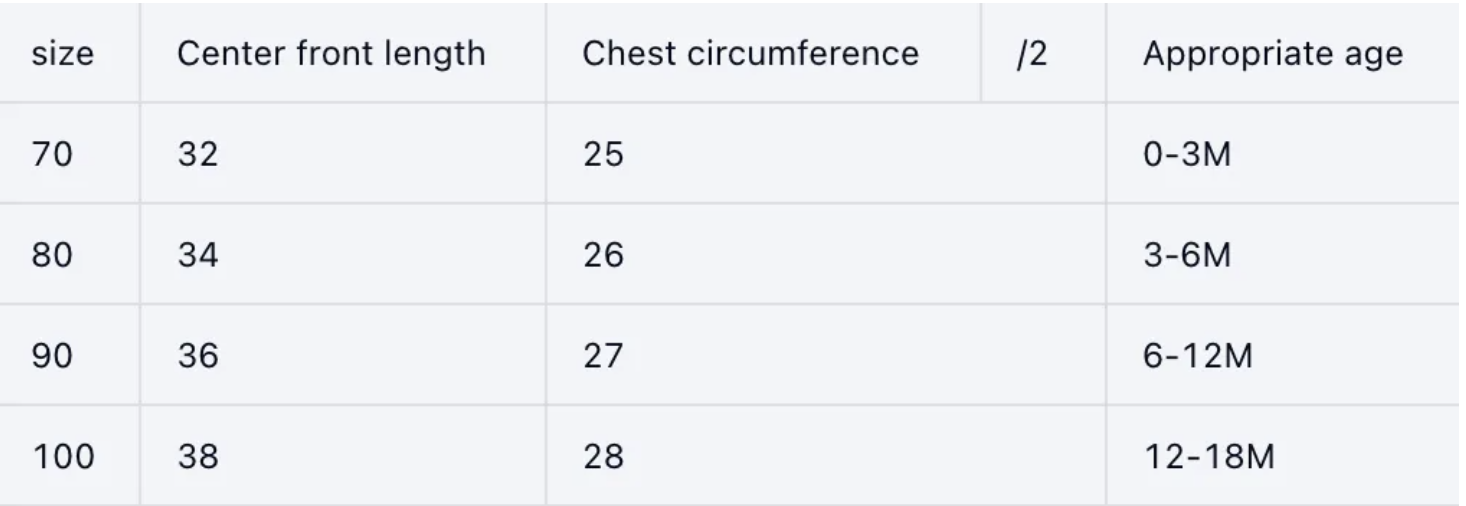Click the 'Chest circumference' header cell

[750, 54]
